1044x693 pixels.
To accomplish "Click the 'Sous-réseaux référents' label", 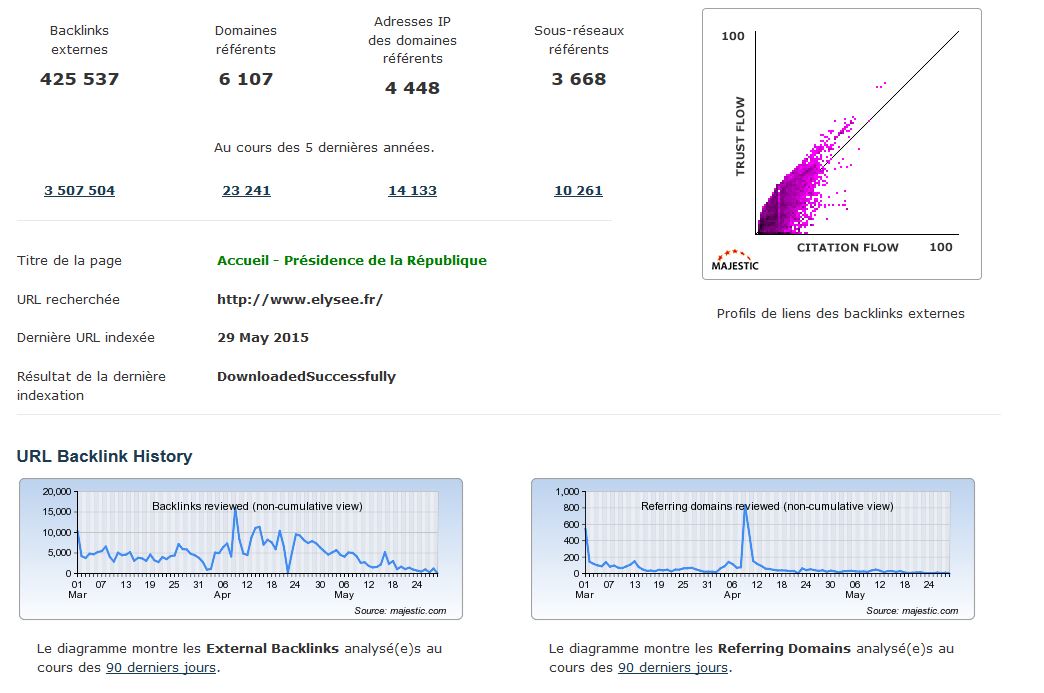I will pyautogui.click(x=579, y=40).
